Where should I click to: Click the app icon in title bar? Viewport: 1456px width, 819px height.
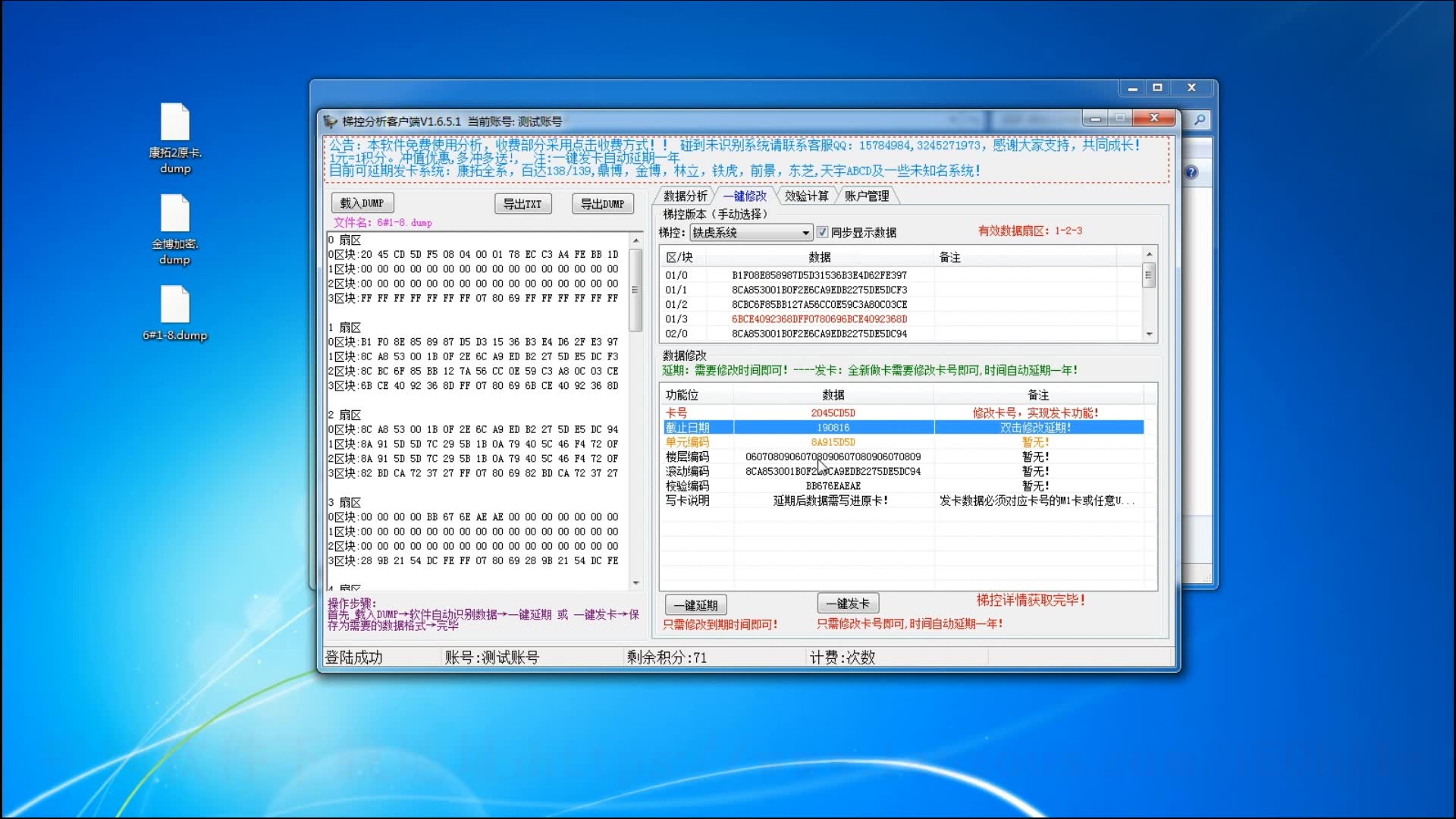[x=330, y=121]
